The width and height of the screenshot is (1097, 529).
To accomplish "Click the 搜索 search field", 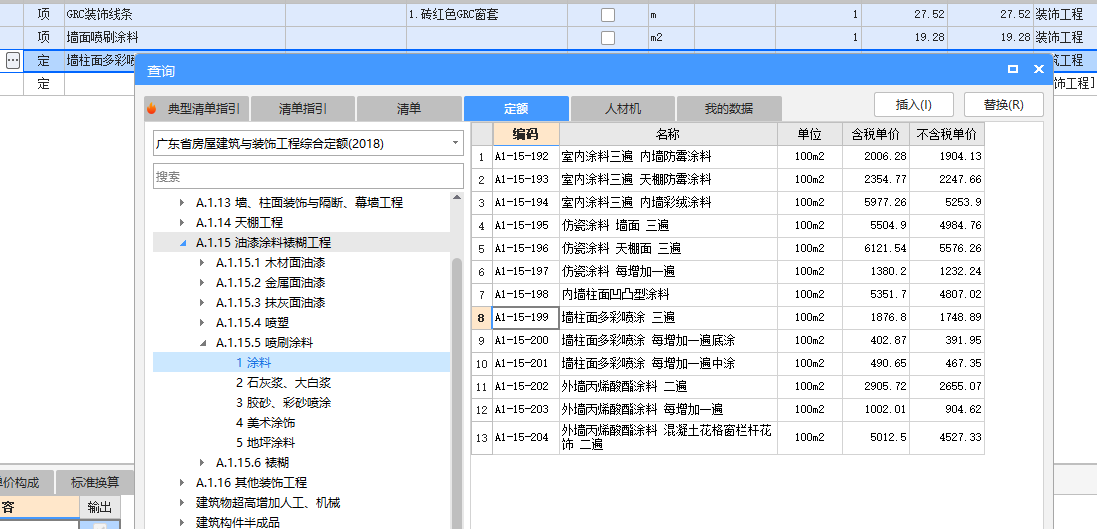I will click(x=308, y=176).
